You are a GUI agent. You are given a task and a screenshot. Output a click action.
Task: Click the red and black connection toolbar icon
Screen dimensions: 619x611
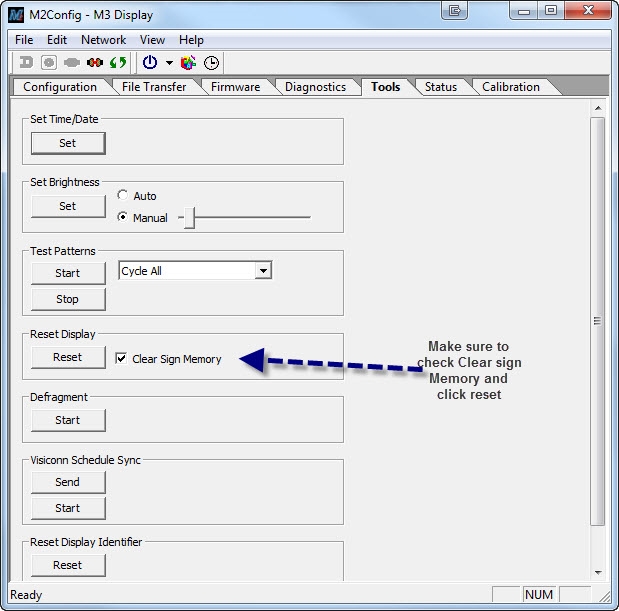95,62
